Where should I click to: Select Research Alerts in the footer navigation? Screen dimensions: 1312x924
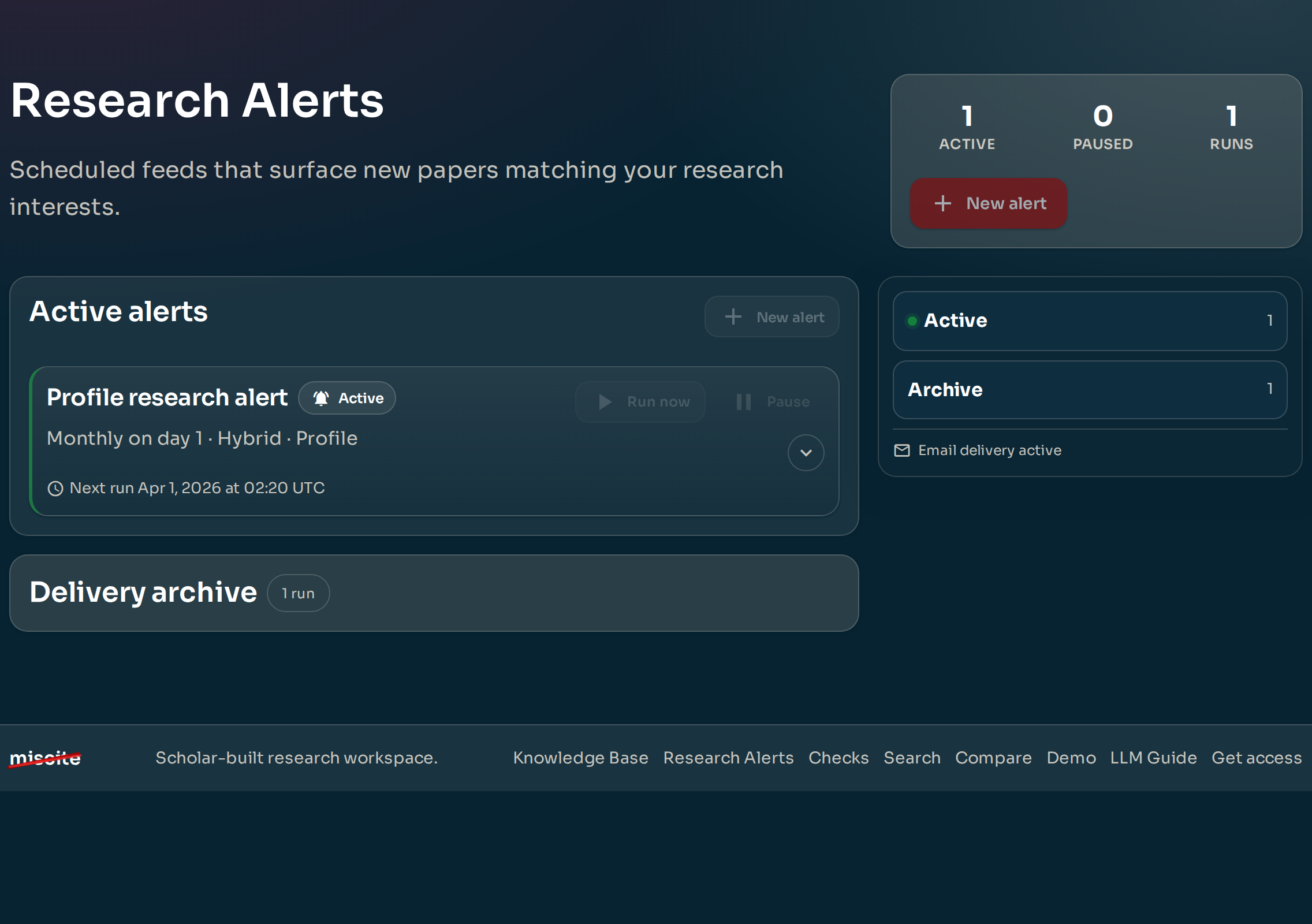click(729, 758)
